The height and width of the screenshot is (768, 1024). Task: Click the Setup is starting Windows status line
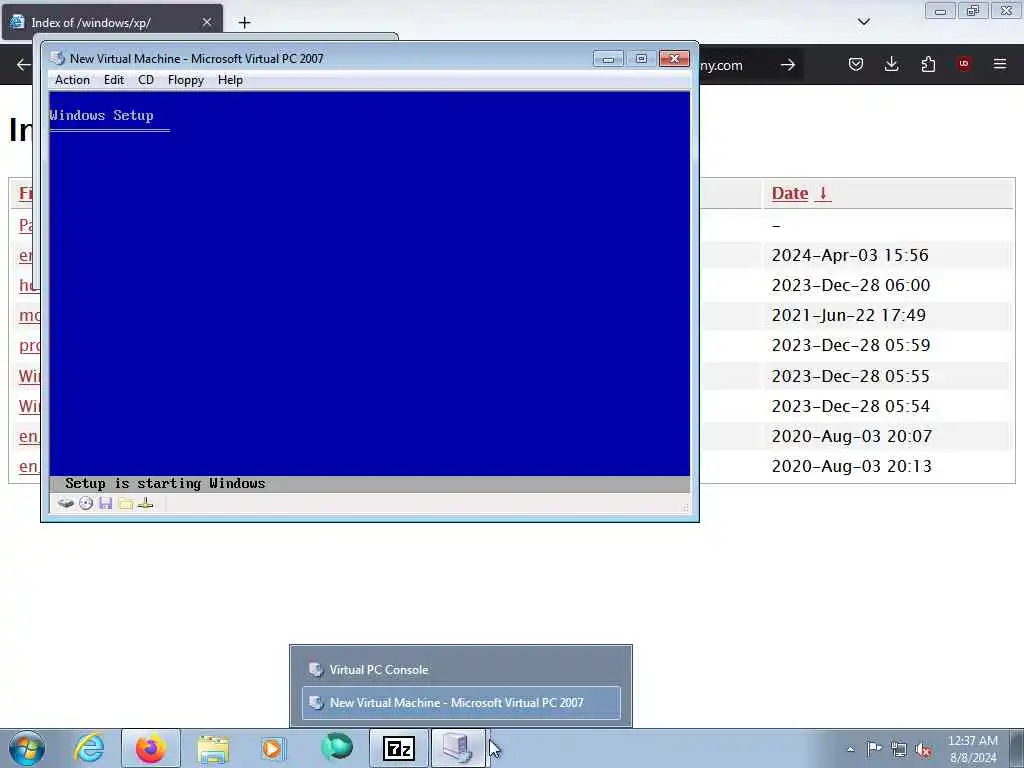pos(165,484)
